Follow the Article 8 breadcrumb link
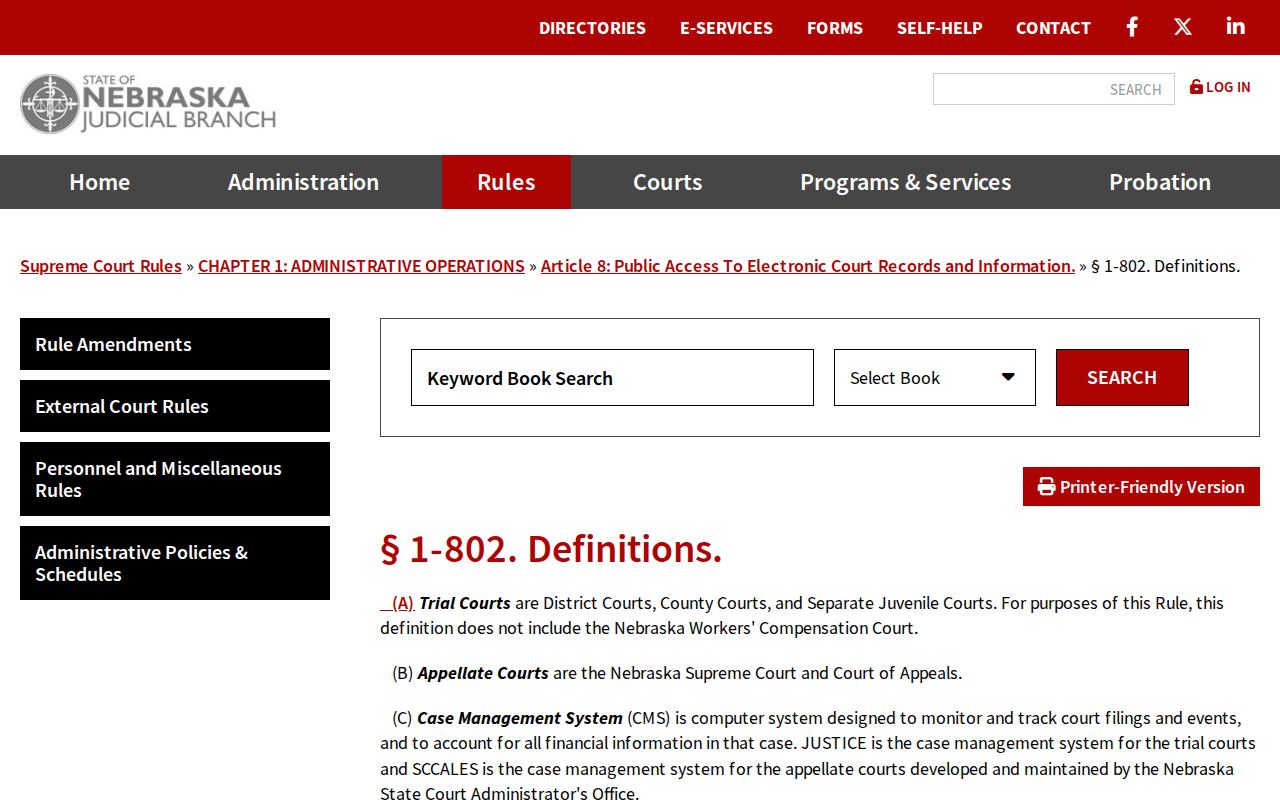1280x800 pixels. click(x=808, y=266)
